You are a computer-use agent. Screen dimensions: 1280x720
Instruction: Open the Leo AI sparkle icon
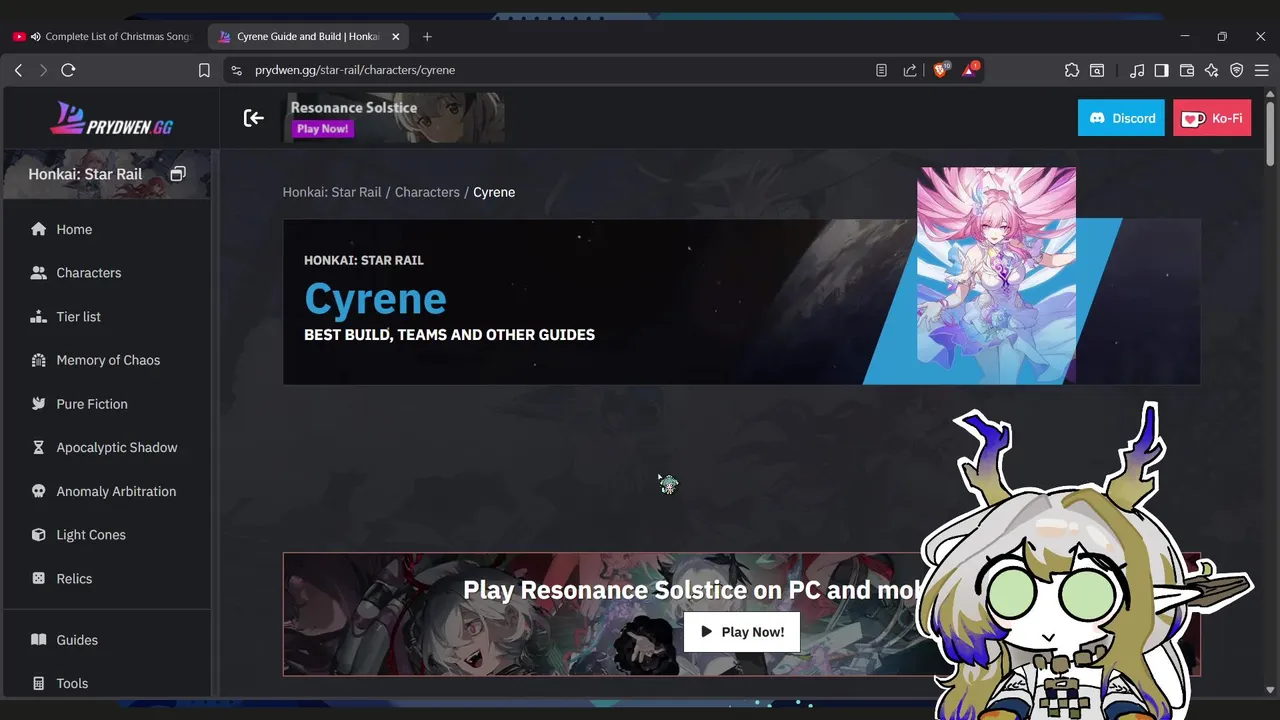1212,70
